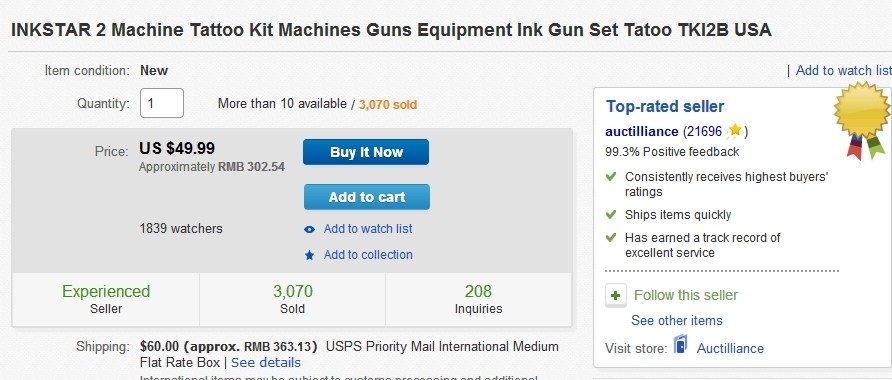Click the store door icon beside Visit store
Viewport: 892px width, 380px height.
[x=680, y=345]
